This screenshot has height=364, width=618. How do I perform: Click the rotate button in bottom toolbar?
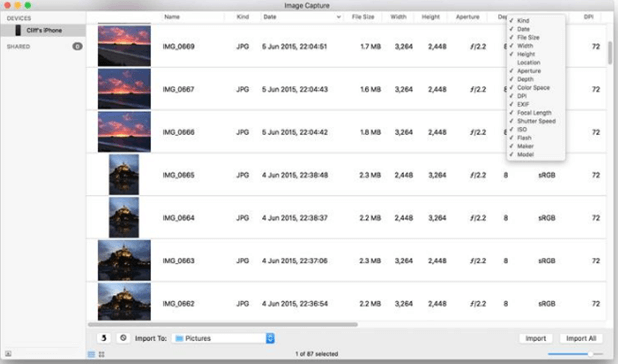click(x=104, y=338)
